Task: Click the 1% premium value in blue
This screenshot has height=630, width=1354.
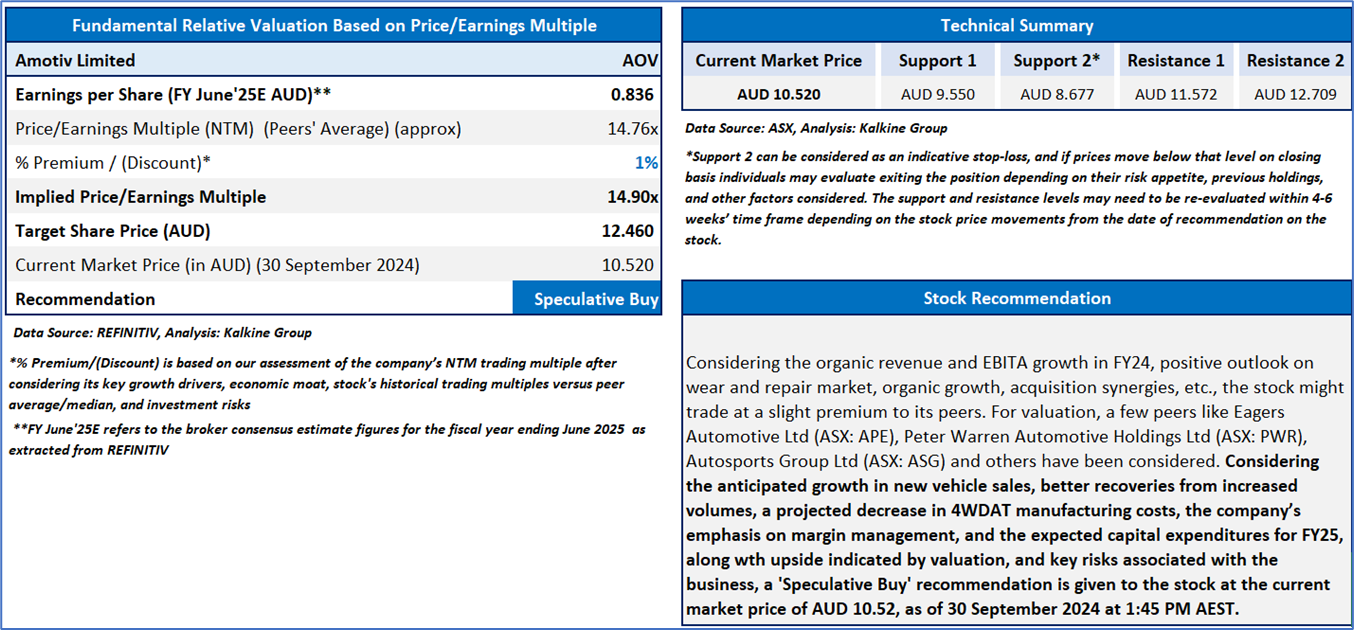Action: (646, 163)
